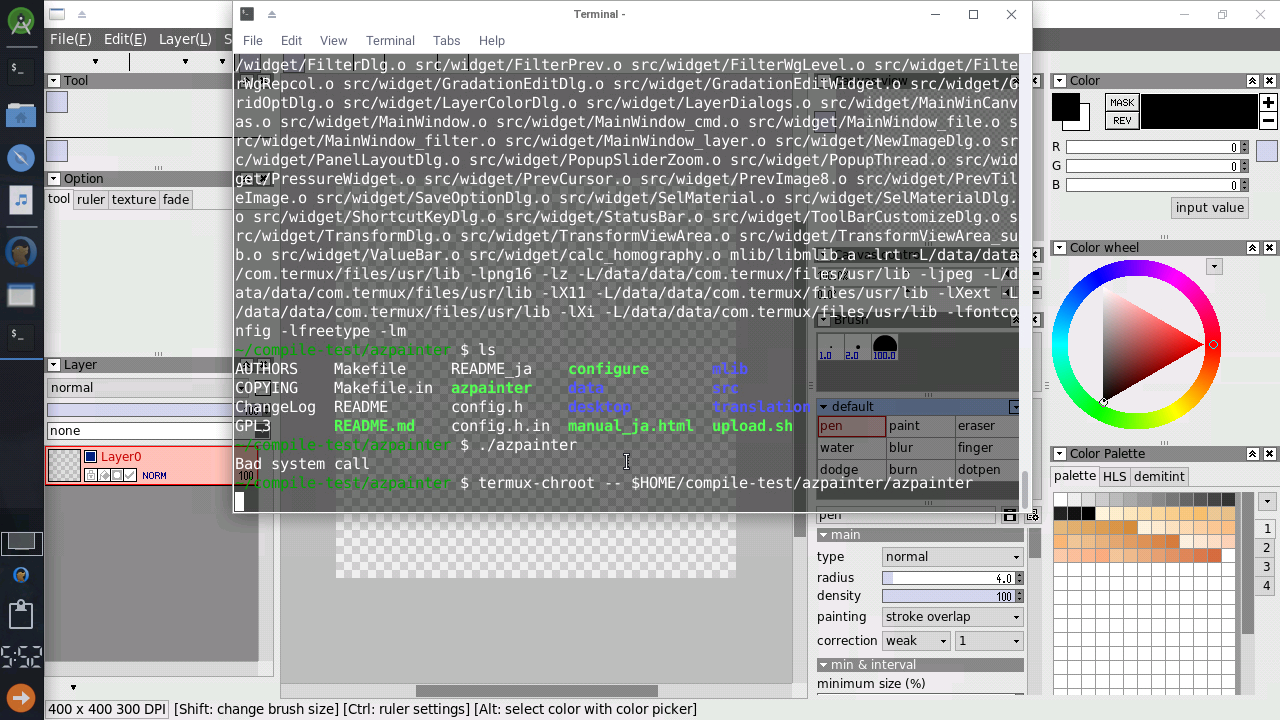Image resolution: width=1280 pixels, height=720 pixels.
Task: Open the Android Studio icon in the dock
Action: click(x=21, y=21)
